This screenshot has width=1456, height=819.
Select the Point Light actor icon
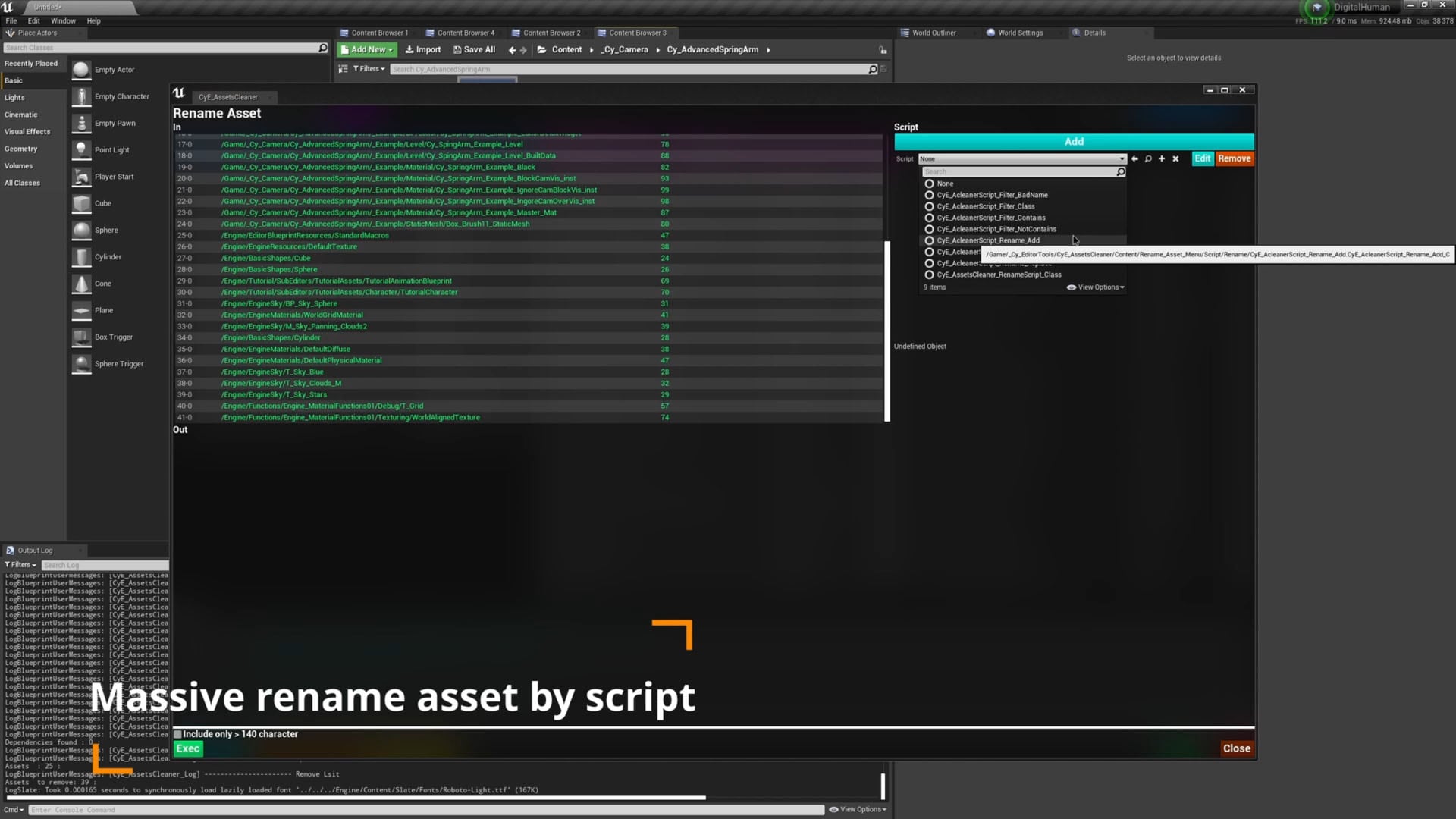coord(81,149)
